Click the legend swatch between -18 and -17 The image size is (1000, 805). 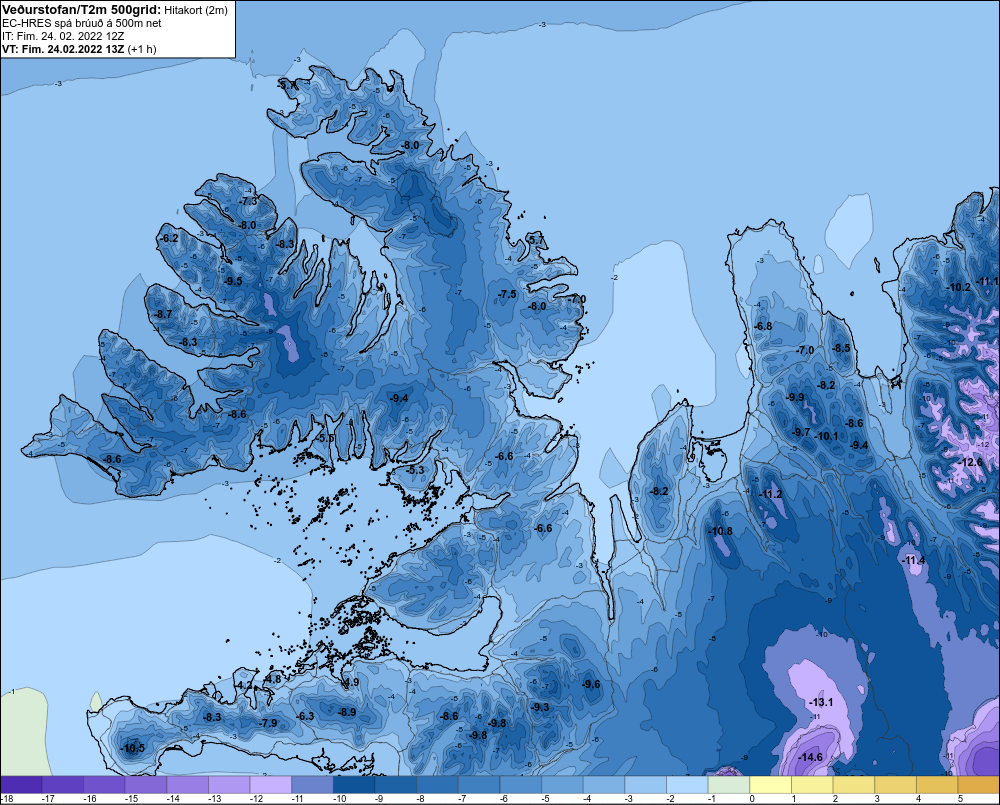click(22, 785)
